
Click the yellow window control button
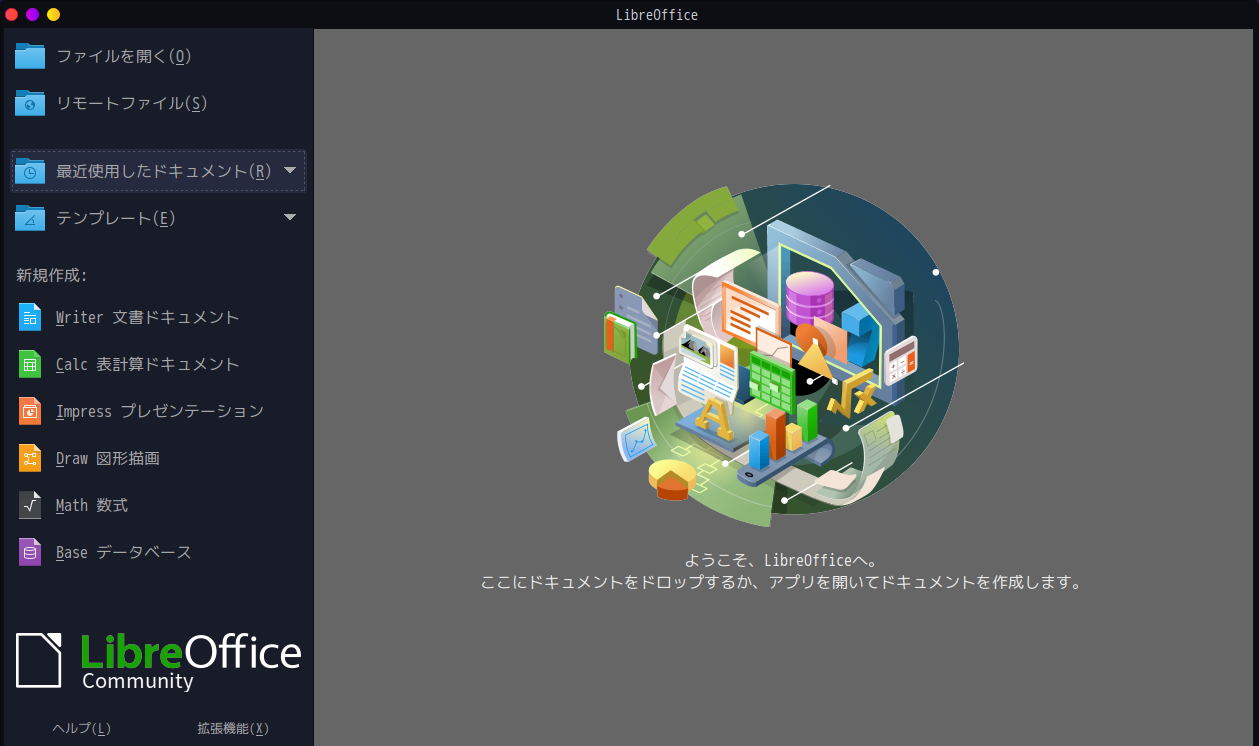[54, 14]
